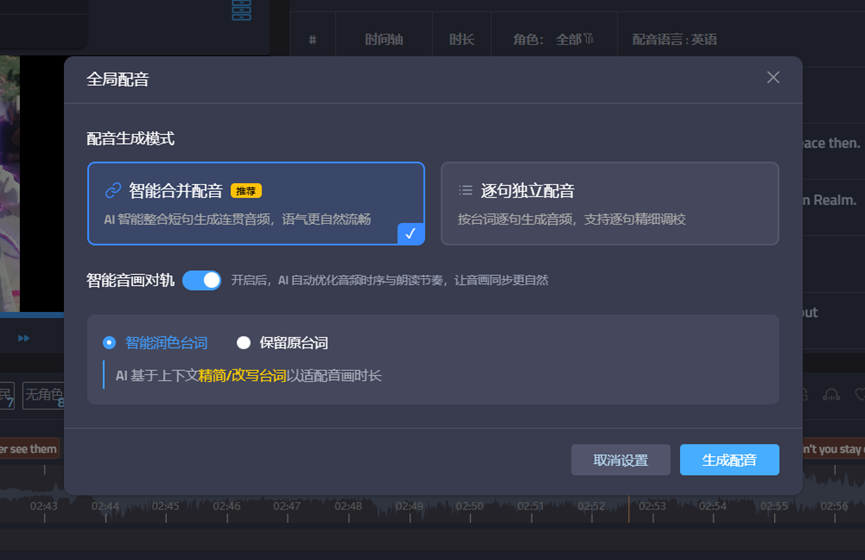This screenshot has width=865, height=560.
Task: Click the 取消设置 button
Action: click(x=620, y=460)
